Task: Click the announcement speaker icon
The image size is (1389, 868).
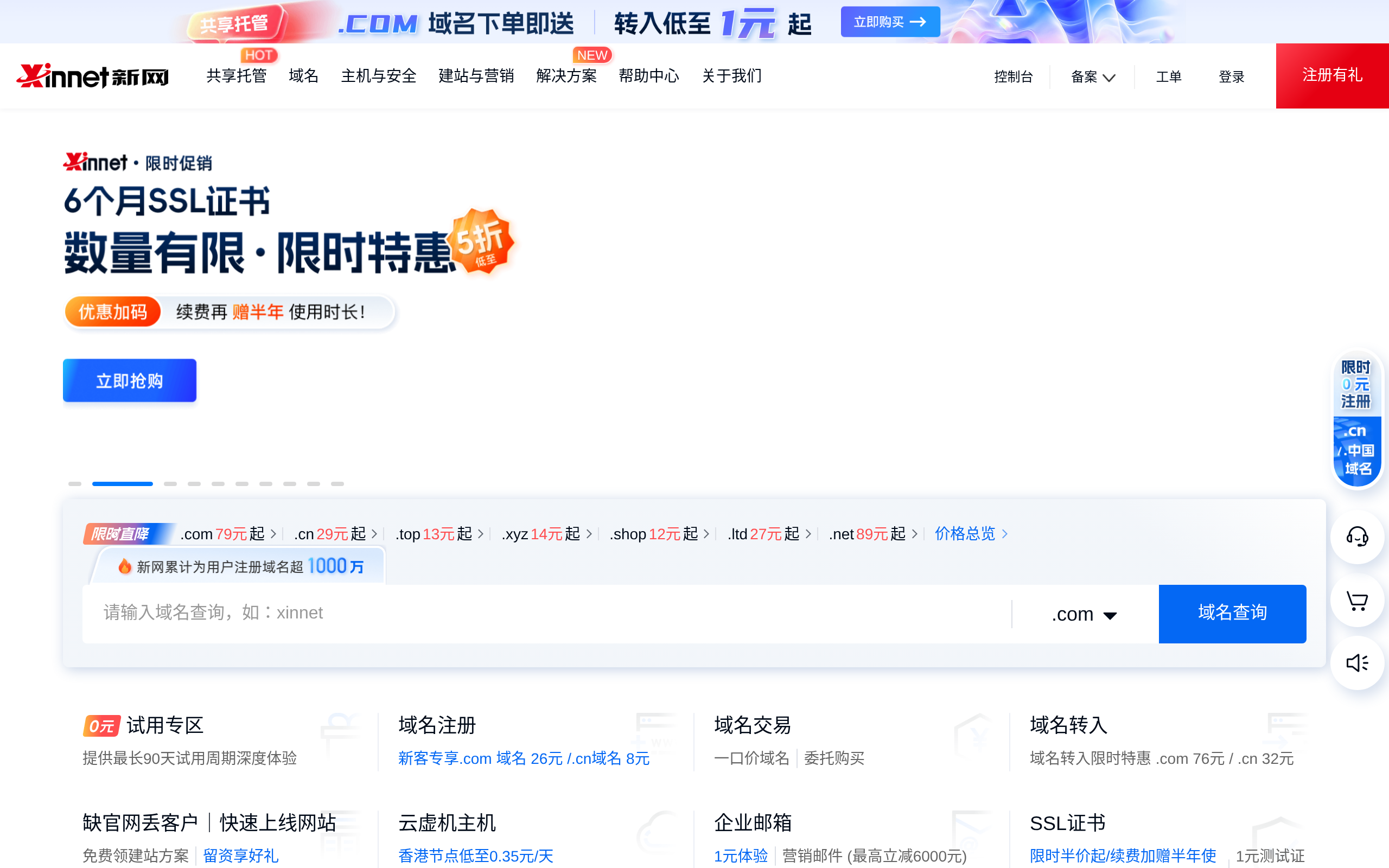Action: coord(1357,663)
